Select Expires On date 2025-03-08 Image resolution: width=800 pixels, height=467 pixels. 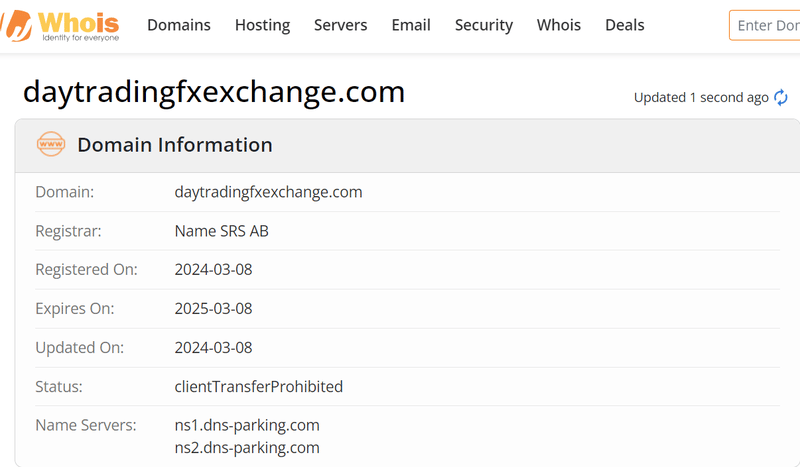point(213,308)
